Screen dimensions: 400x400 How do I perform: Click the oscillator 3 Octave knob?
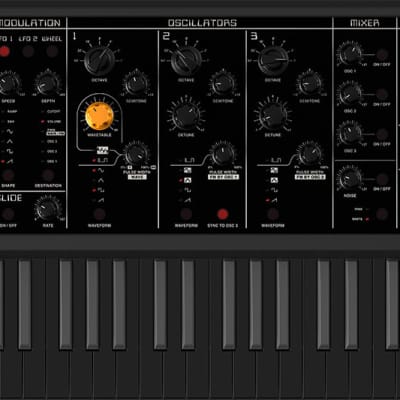(273, 61)
